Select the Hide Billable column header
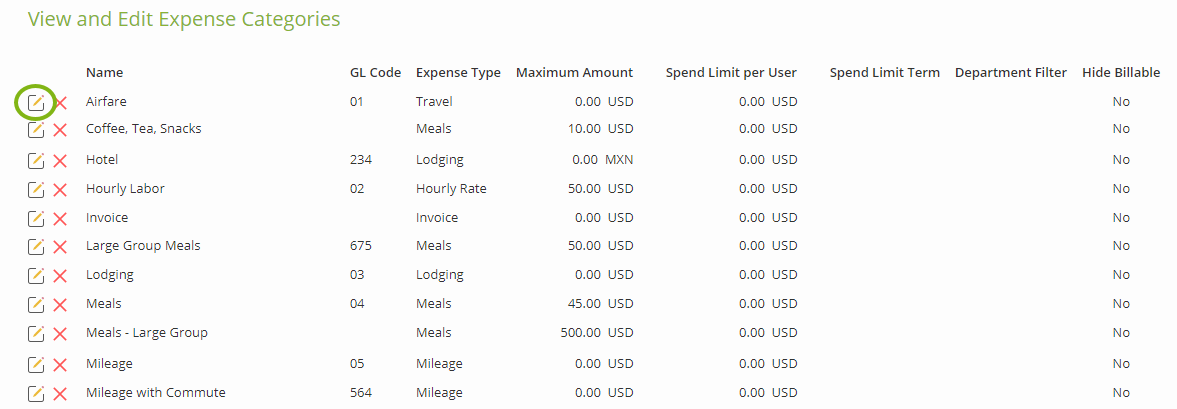The image size is (1177, 409). pyautogui.click(x=1121, y=73)
